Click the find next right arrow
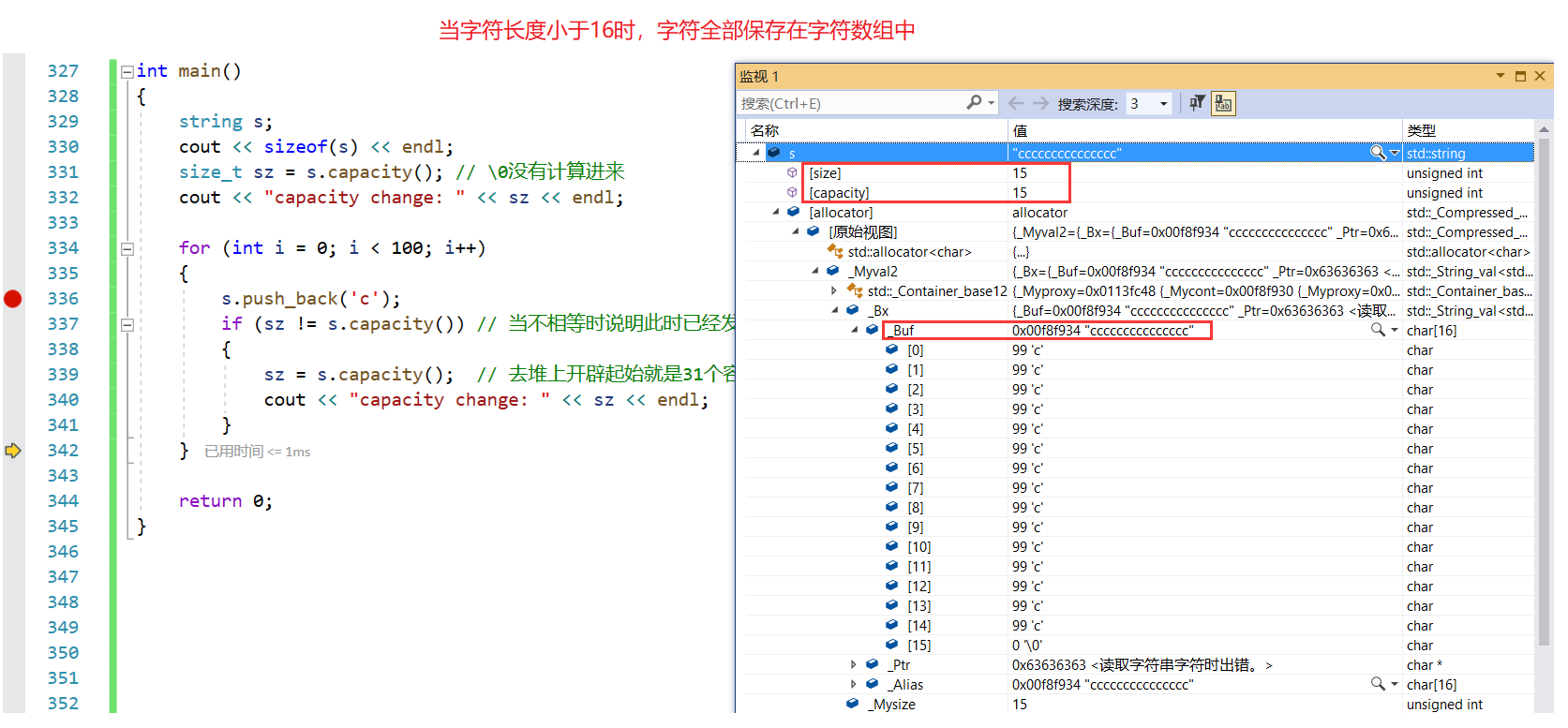1568x728 pixels. [x=1040, y=103]
